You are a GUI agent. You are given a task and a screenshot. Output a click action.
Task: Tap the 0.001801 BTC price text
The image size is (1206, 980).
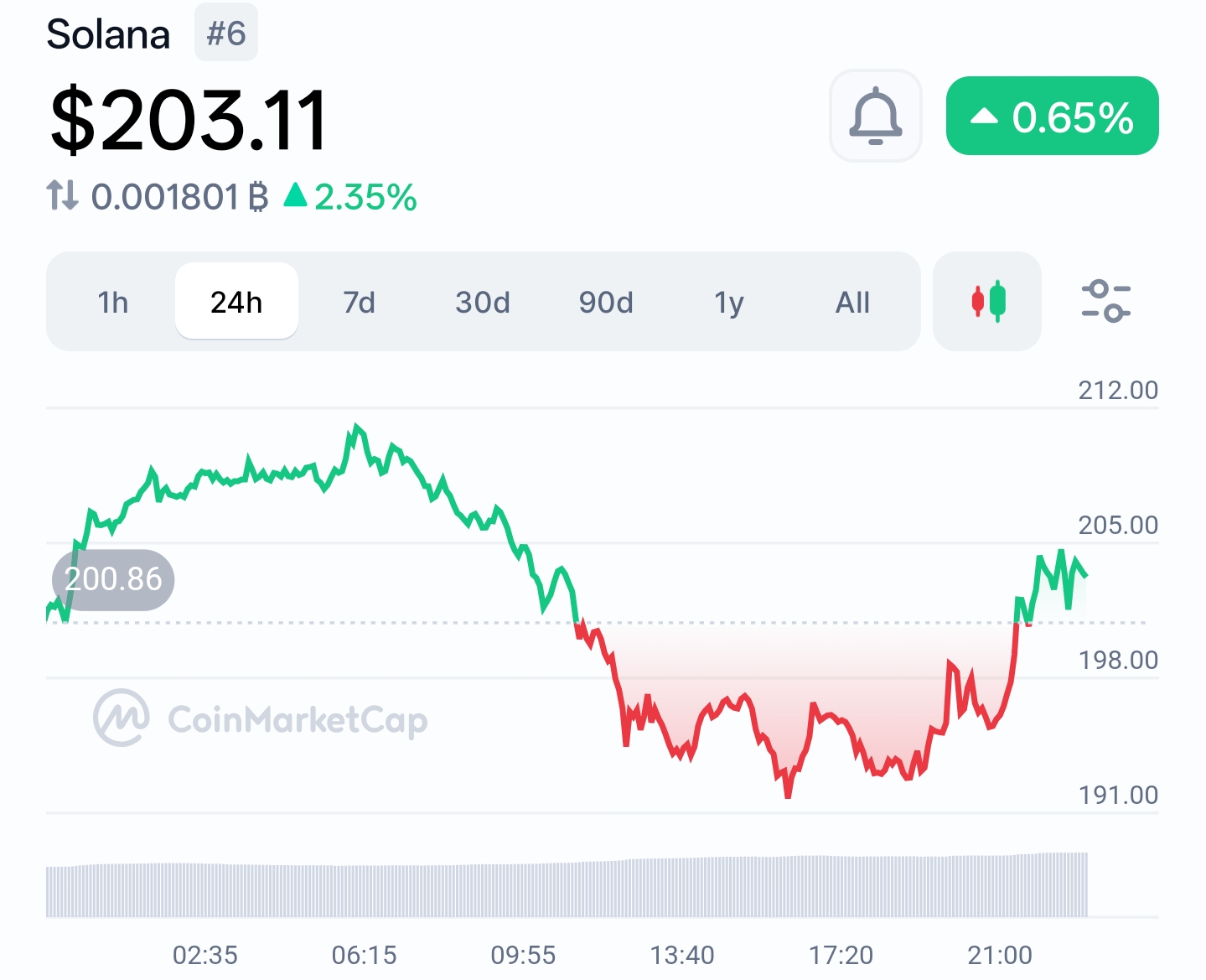click(179, 197)
